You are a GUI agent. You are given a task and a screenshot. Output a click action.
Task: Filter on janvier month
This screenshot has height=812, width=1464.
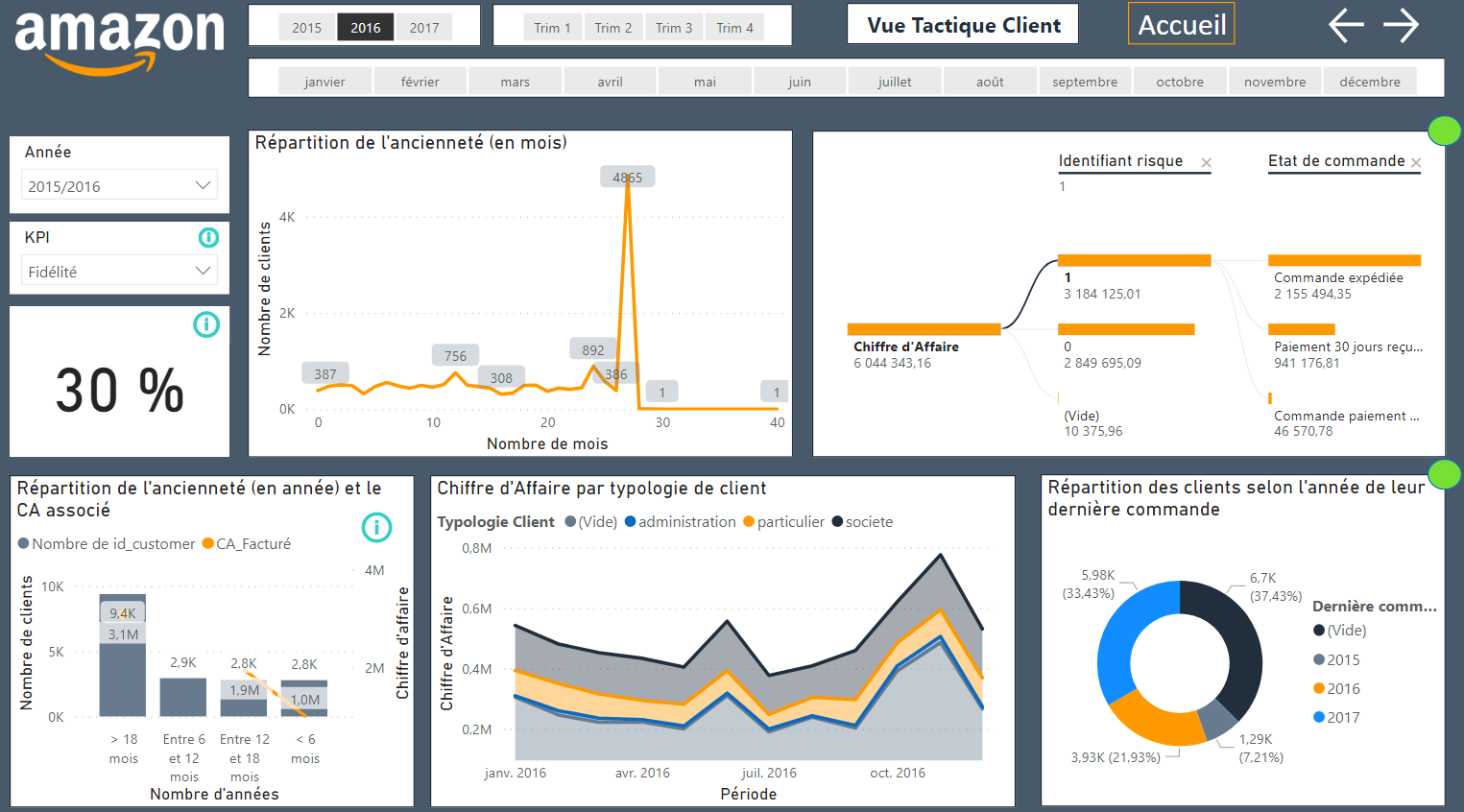point(324,82)
